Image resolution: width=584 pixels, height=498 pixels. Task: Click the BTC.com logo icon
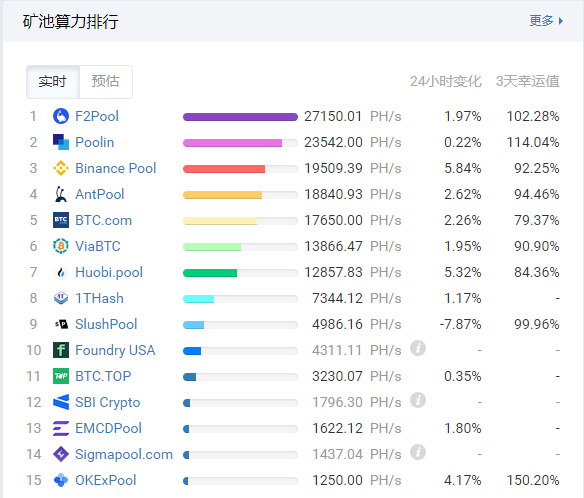[x=61, y=221]
